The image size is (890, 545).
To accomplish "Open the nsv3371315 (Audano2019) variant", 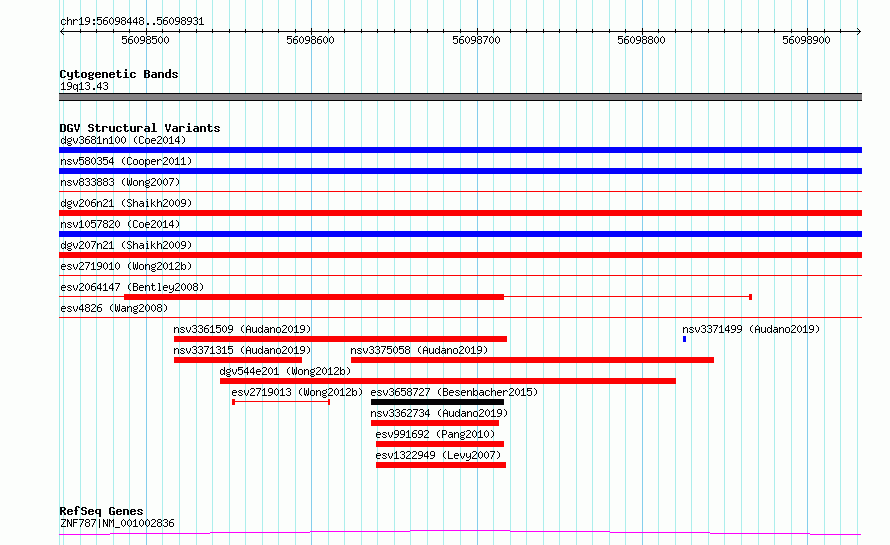I will tap(242, 350).
